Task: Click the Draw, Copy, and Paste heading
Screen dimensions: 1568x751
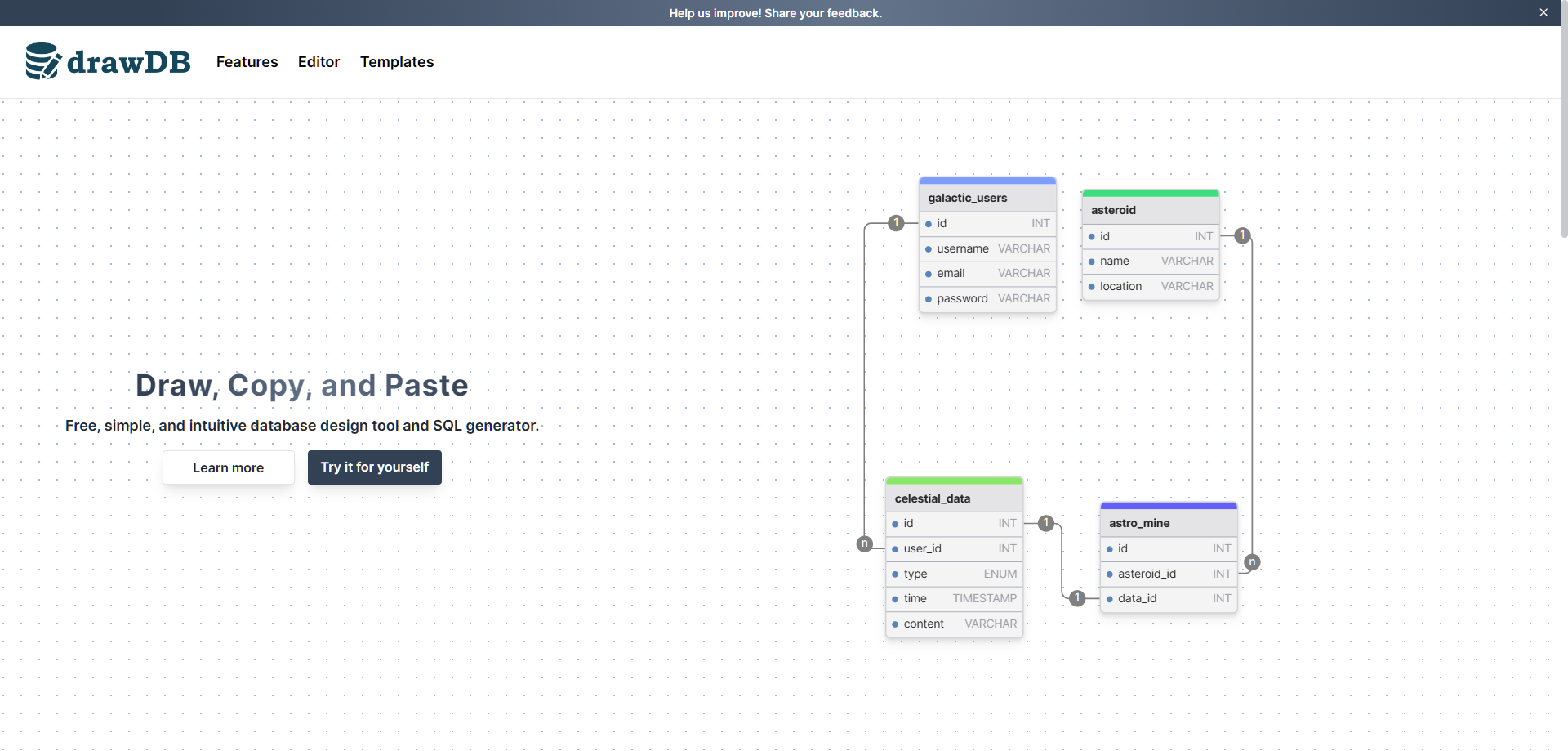Action: click(x=302, y=386)
